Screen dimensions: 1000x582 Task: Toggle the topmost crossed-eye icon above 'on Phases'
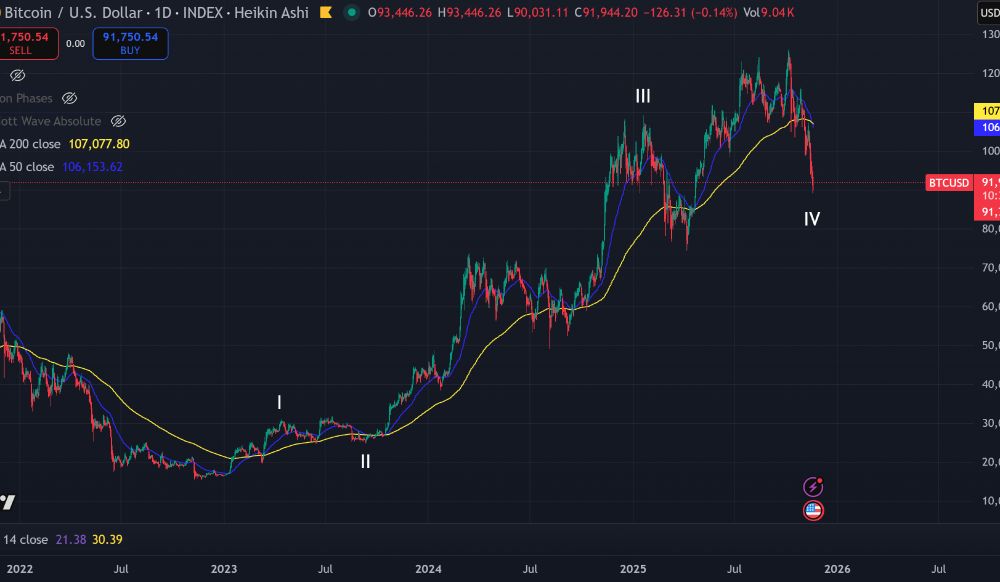point(18,75)
